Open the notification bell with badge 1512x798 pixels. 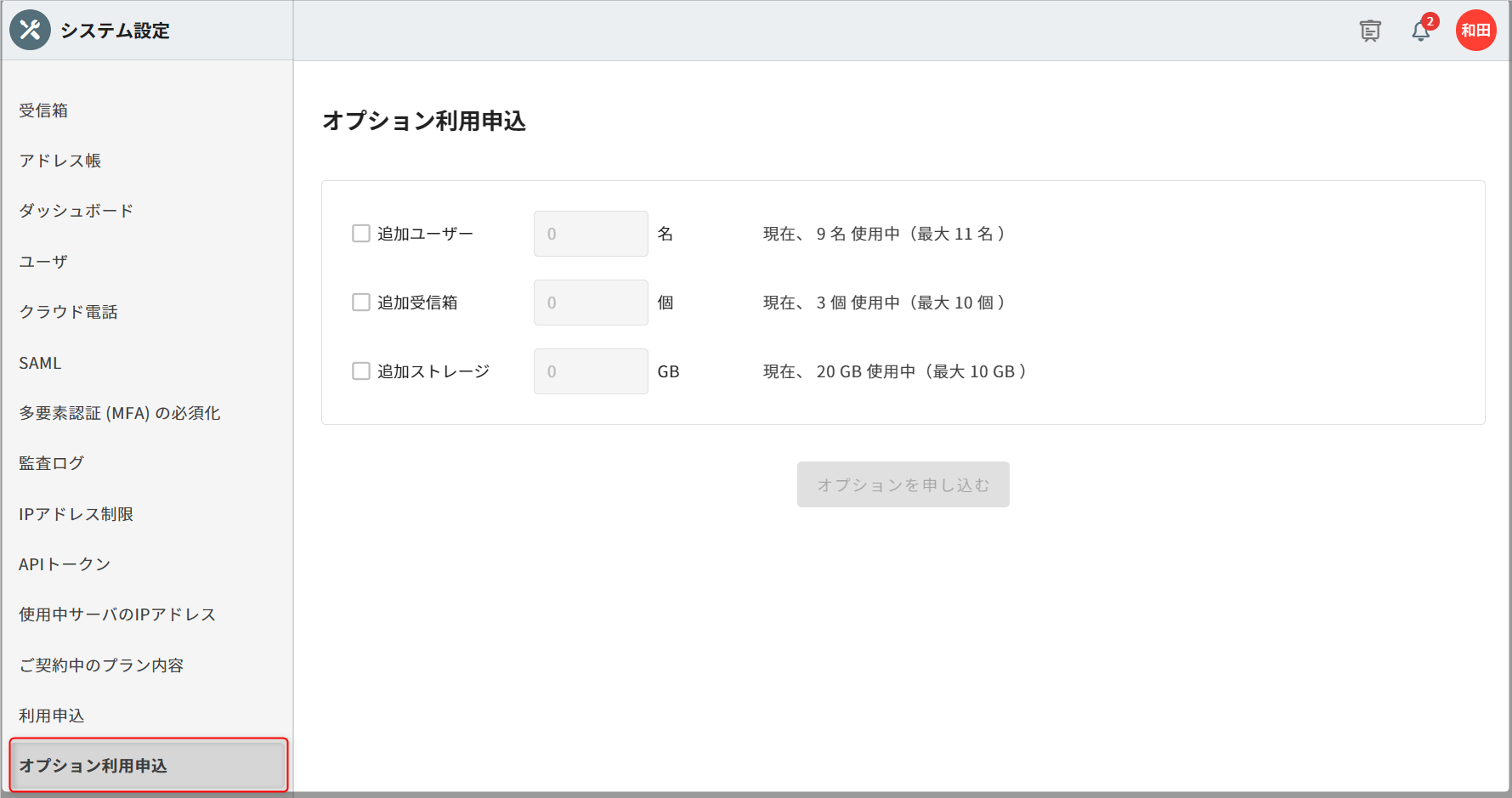(x=1420, y=31)
